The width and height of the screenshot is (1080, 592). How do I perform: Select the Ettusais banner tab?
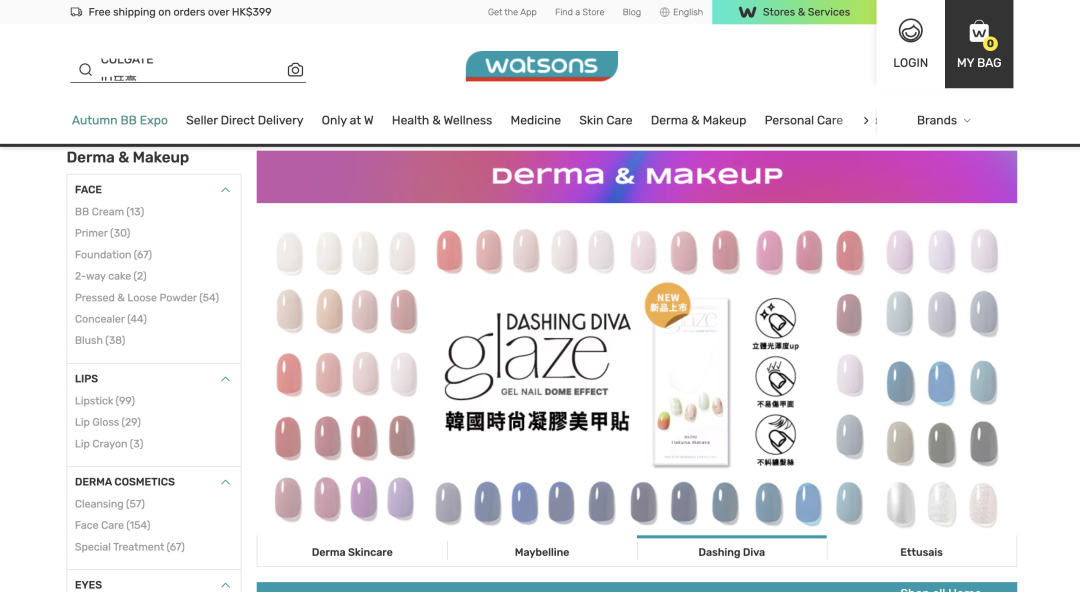[x=922, y=552]
